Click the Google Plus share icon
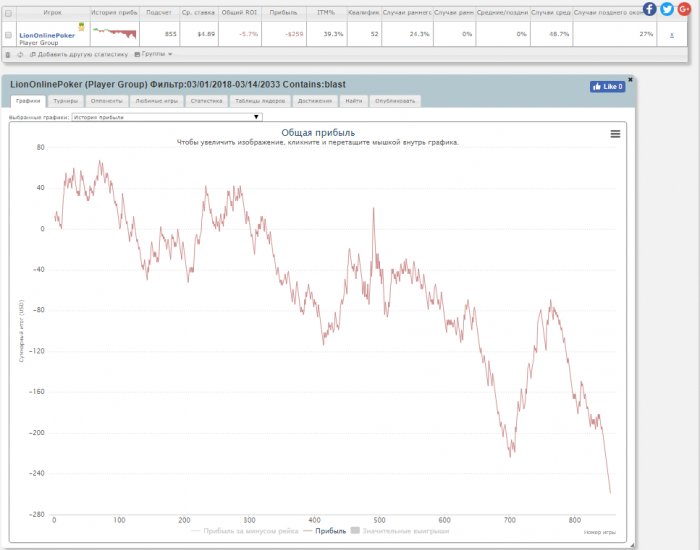The image size is (700, 550). pos(683,9)
